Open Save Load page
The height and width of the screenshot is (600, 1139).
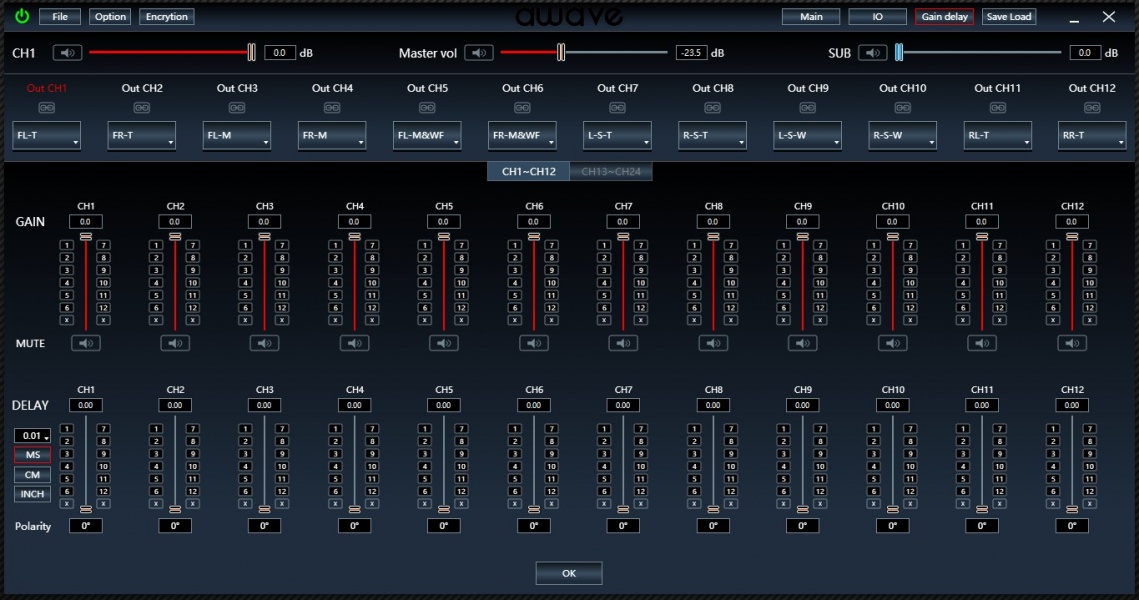(1009, 17)
